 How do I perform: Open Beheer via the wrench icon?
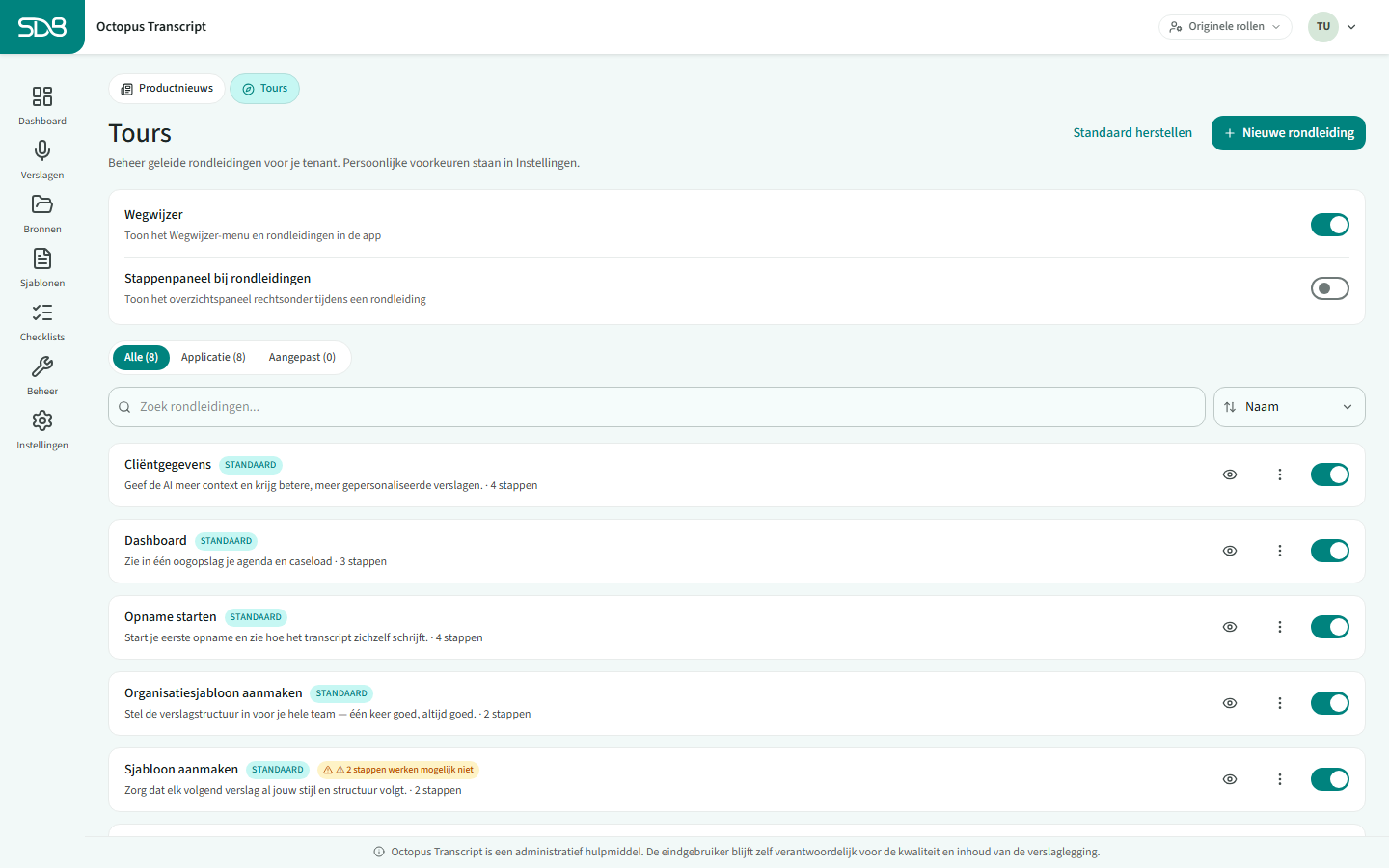click(42, 366)
